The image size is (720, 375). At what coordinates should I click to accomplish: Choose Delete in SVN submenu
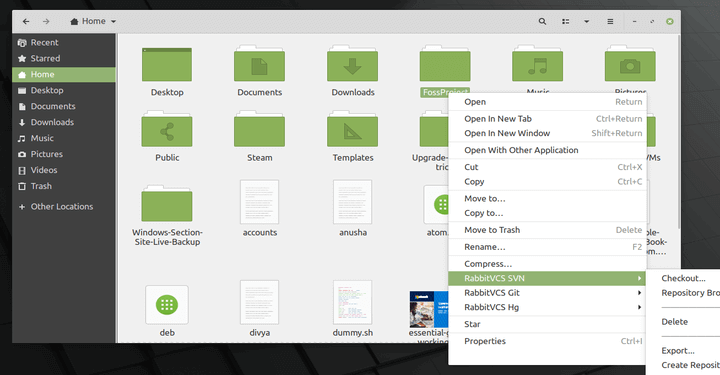(683, 322)
